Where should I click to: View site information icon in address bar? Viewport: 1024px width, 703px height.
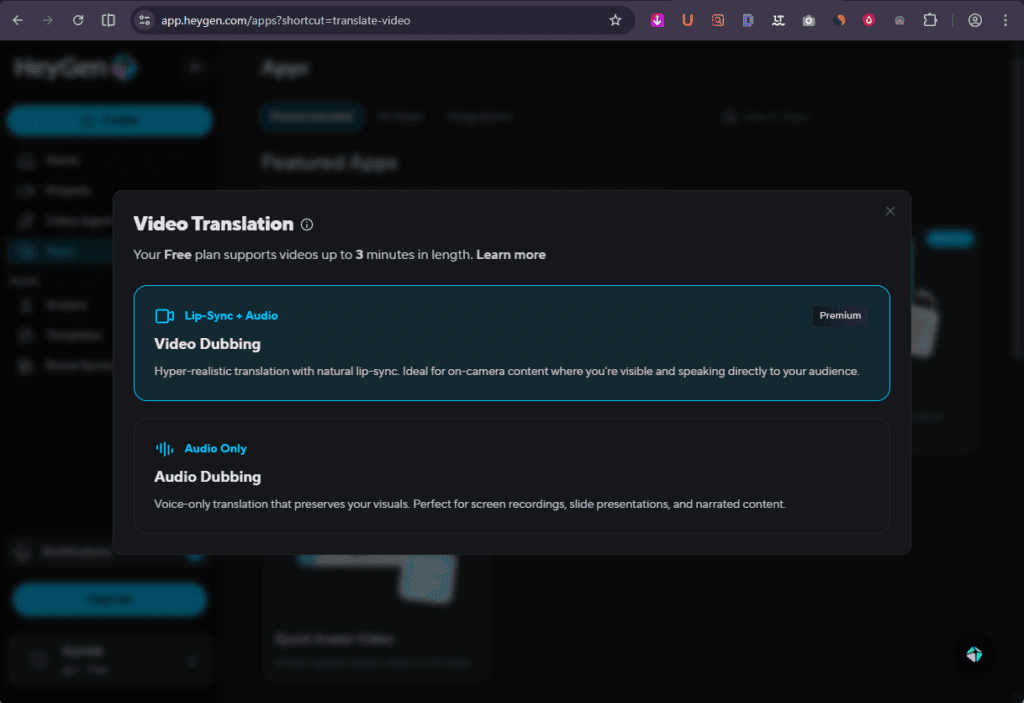145,20
